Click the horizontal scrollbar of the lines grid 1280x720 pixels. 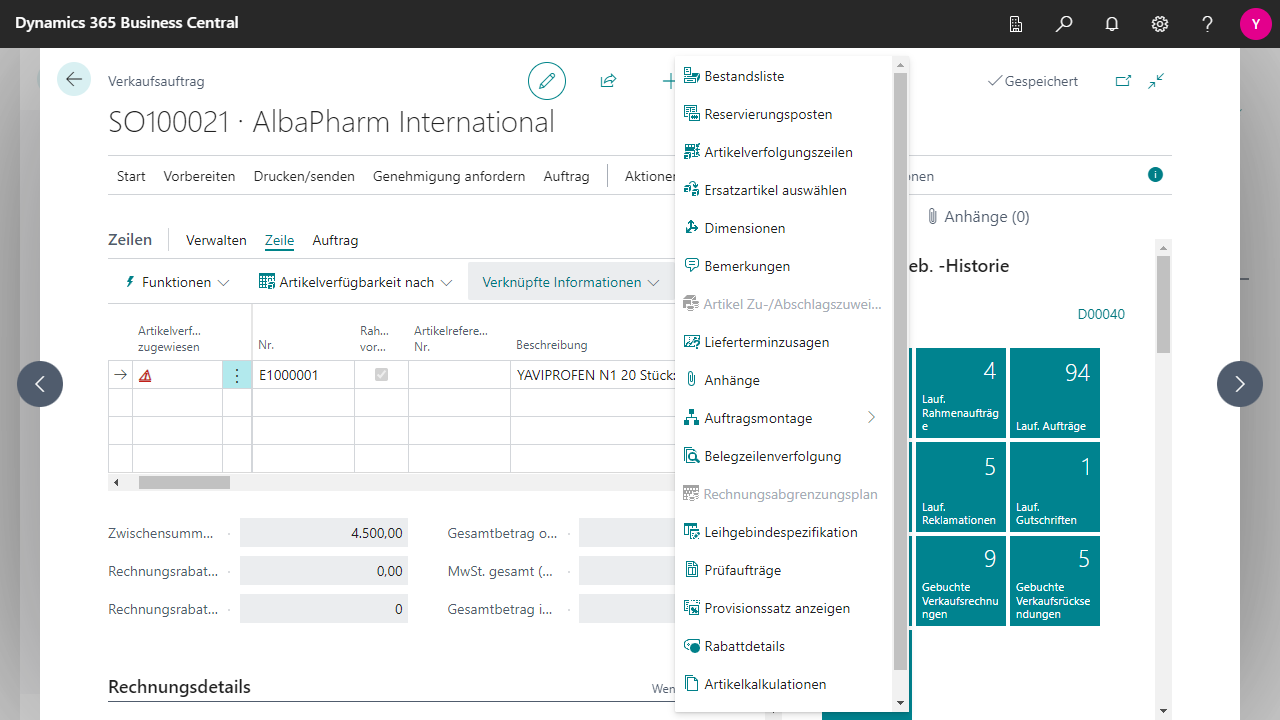click(x=184, y=482)
